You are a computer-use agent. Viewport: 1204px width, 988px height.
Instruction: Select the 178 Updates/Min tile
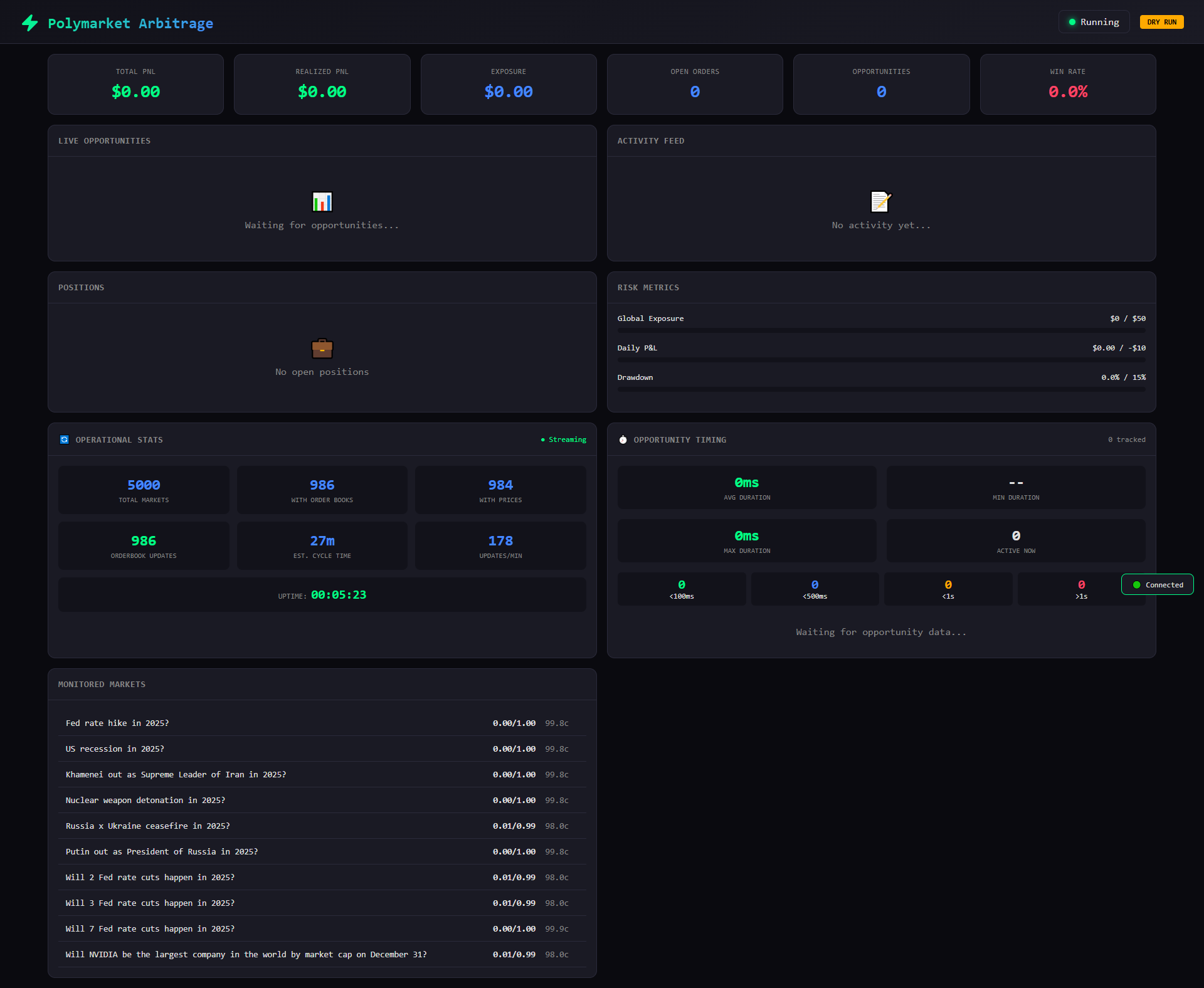pyautogui.click(x=500, y=545)
